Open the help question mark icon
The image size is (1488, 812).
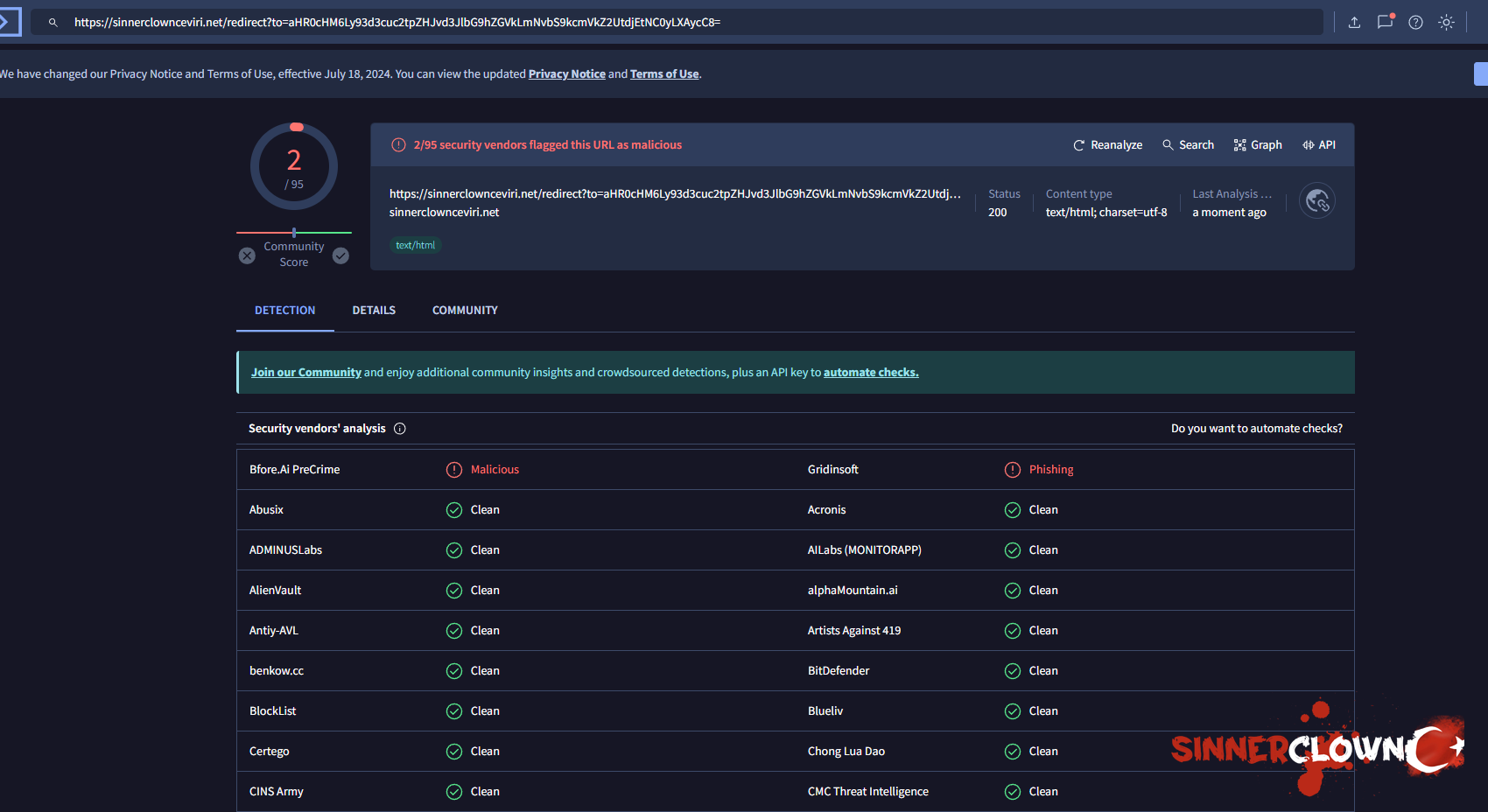click(1415, 23)
